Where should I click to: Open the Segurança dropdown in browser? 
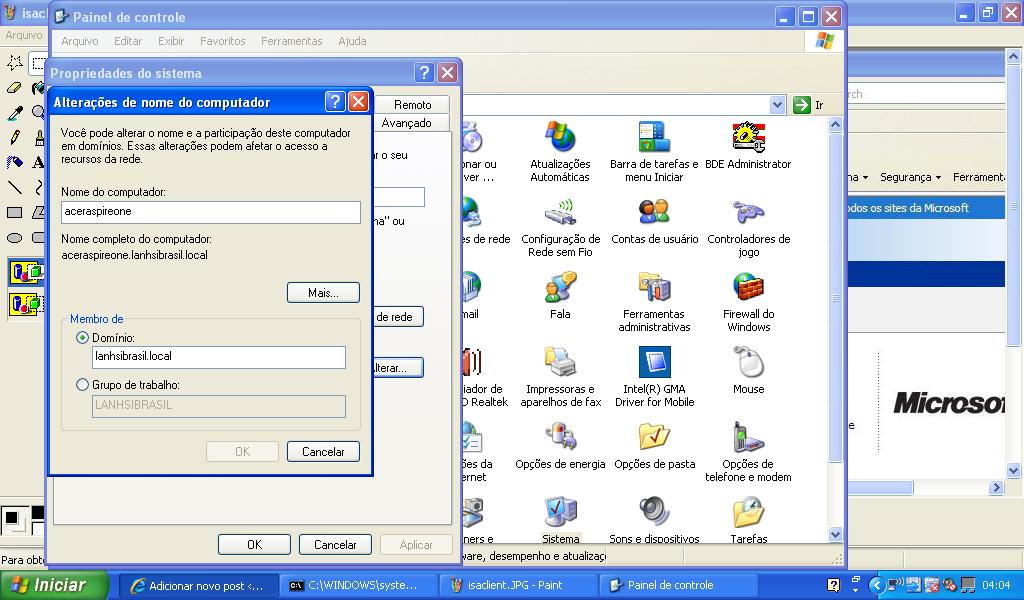910,177
